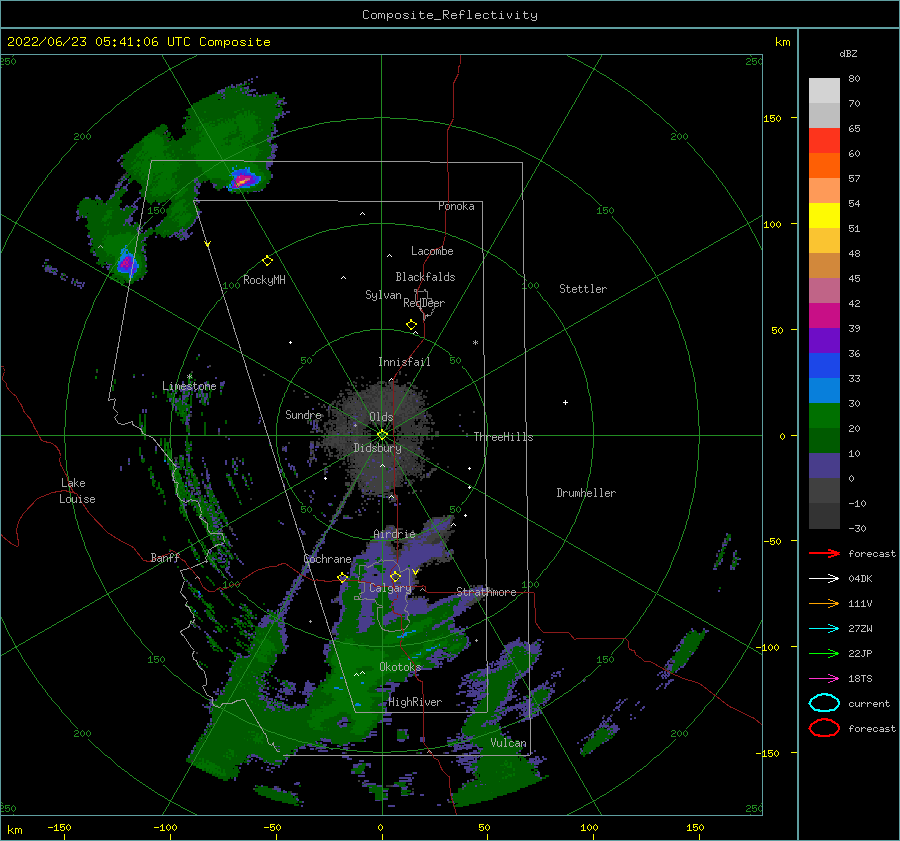Click the Sundre town label

[304, 415]
